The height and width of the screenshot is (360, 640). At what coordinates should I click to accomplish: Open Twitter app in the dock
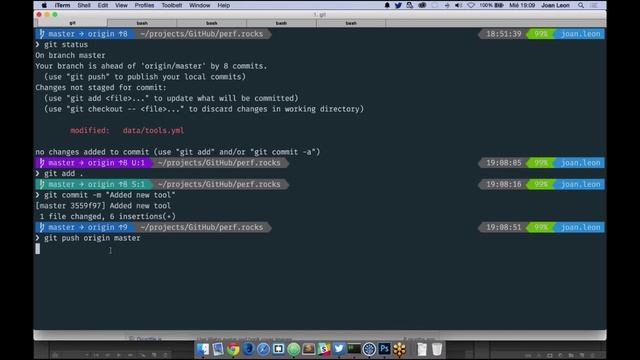[339, 349]
